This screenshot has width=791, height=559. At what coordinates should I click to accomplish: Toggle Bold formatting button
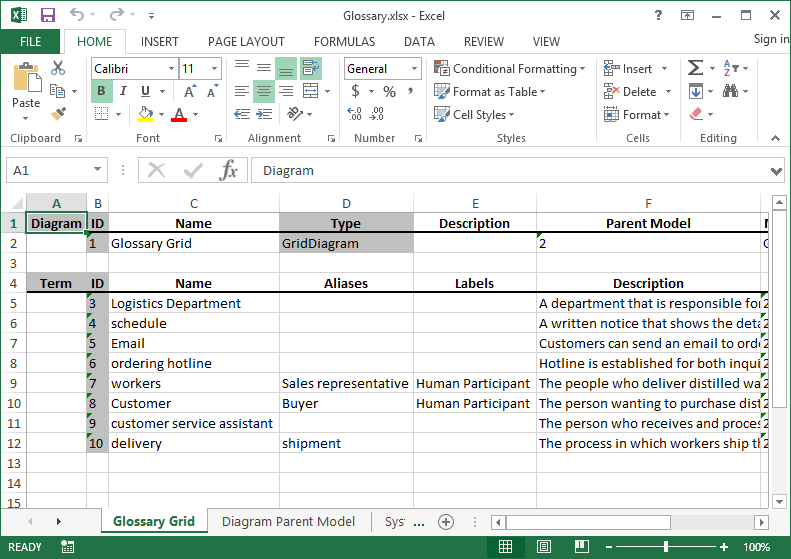coord(101,91)
